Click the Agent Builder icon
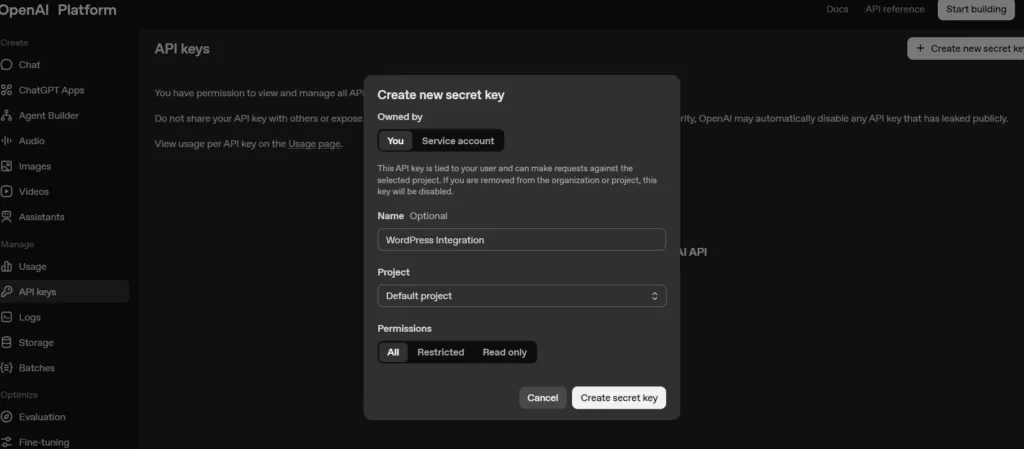The height and width of the screenshot is (449, 1024). [7, 116]
